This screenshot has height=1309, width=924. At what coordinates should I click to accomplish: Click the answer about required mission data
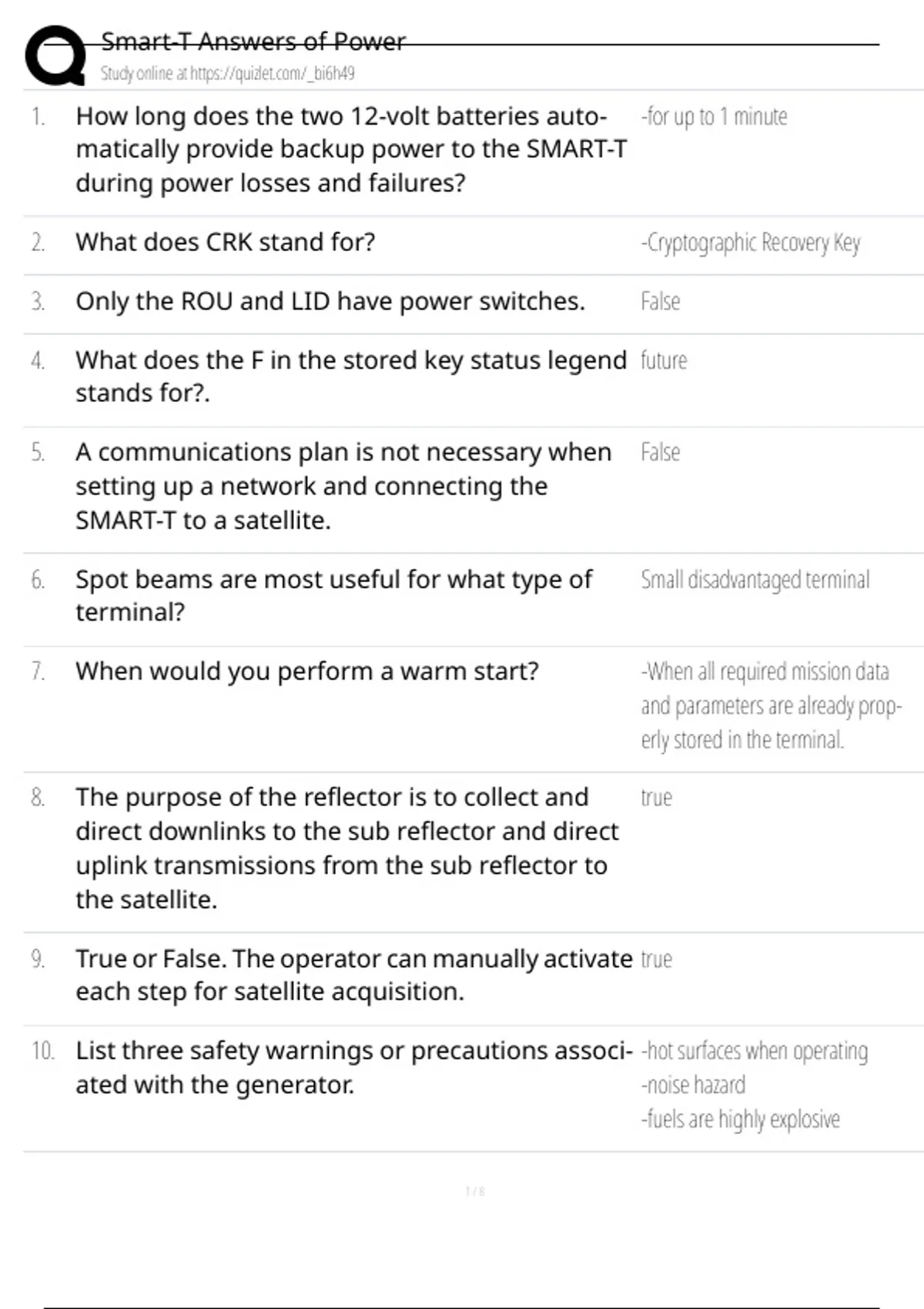tap(770, 705)
